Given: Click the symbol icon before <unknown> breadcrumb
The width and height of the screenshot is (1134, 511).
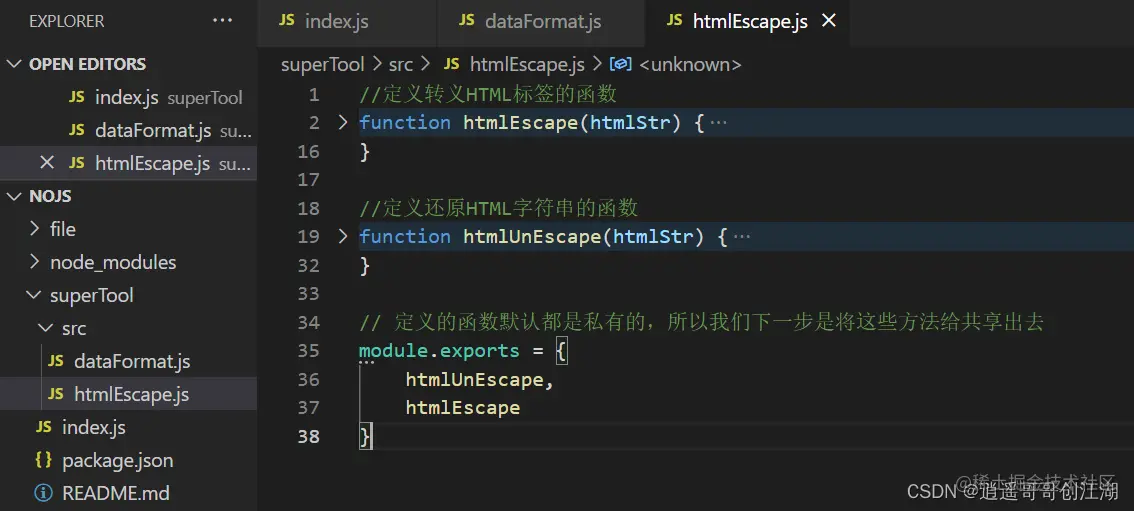Looking at the screenshot, I should click(x=621, y=64).
